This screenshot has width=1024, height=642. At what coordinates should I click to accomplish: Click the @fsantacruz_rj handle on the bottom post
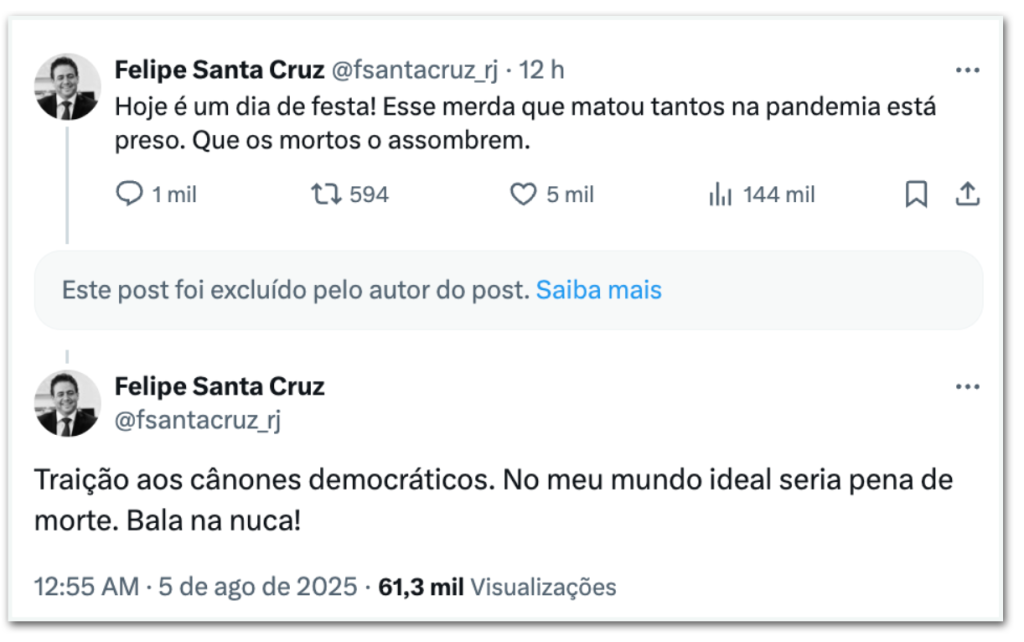(198, 421)
